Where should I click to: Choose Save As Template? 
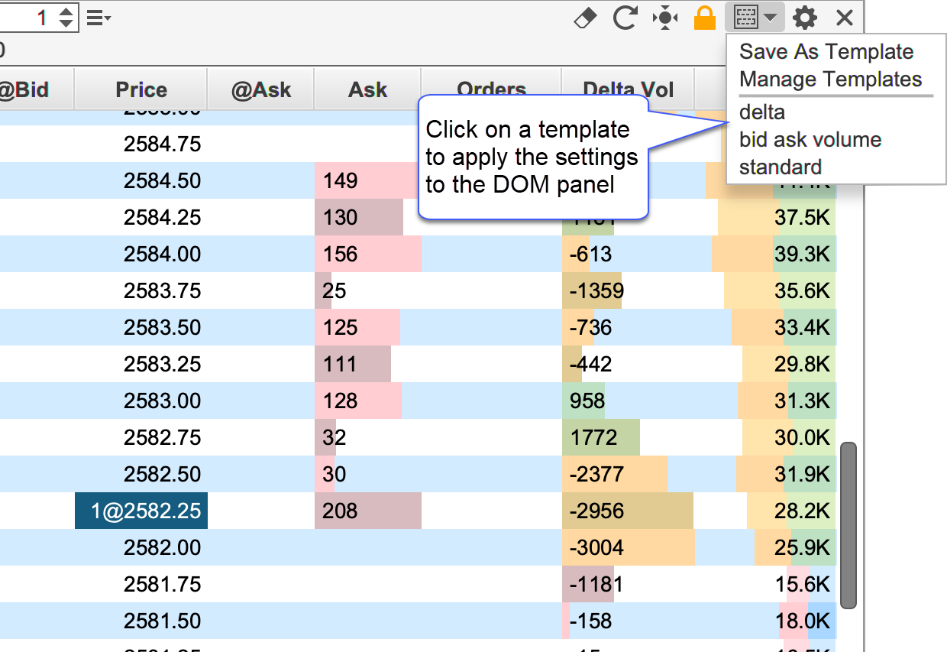(x=826, y=52)
